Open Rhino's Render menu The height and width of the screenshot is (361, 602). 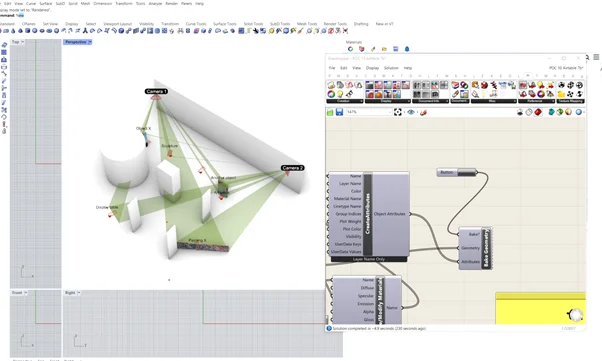[x=171, y=3]
